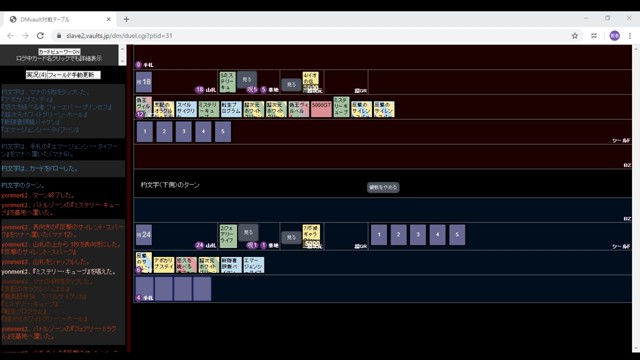Click the purple 6 mana counter on lower side
The image size is (640, 360).
[x=138, y=270]
